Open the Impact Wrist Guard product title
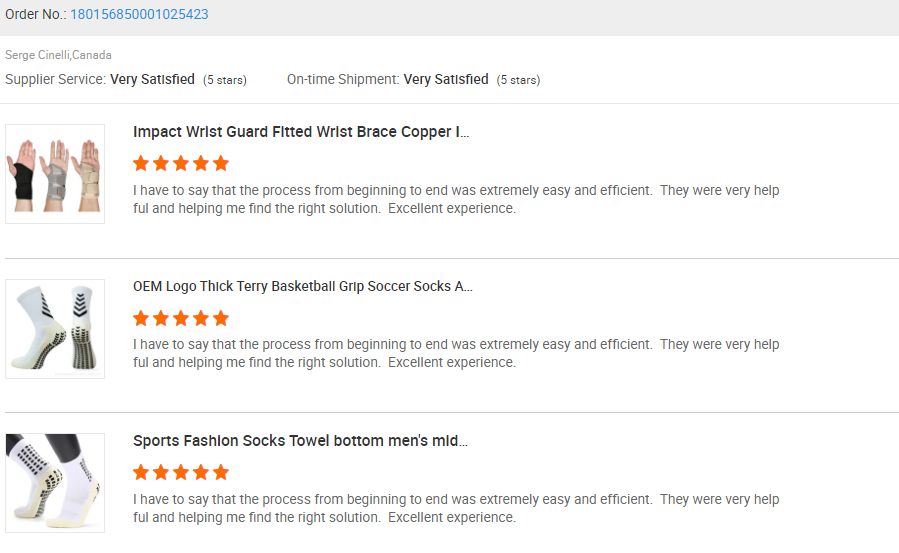 301,132
